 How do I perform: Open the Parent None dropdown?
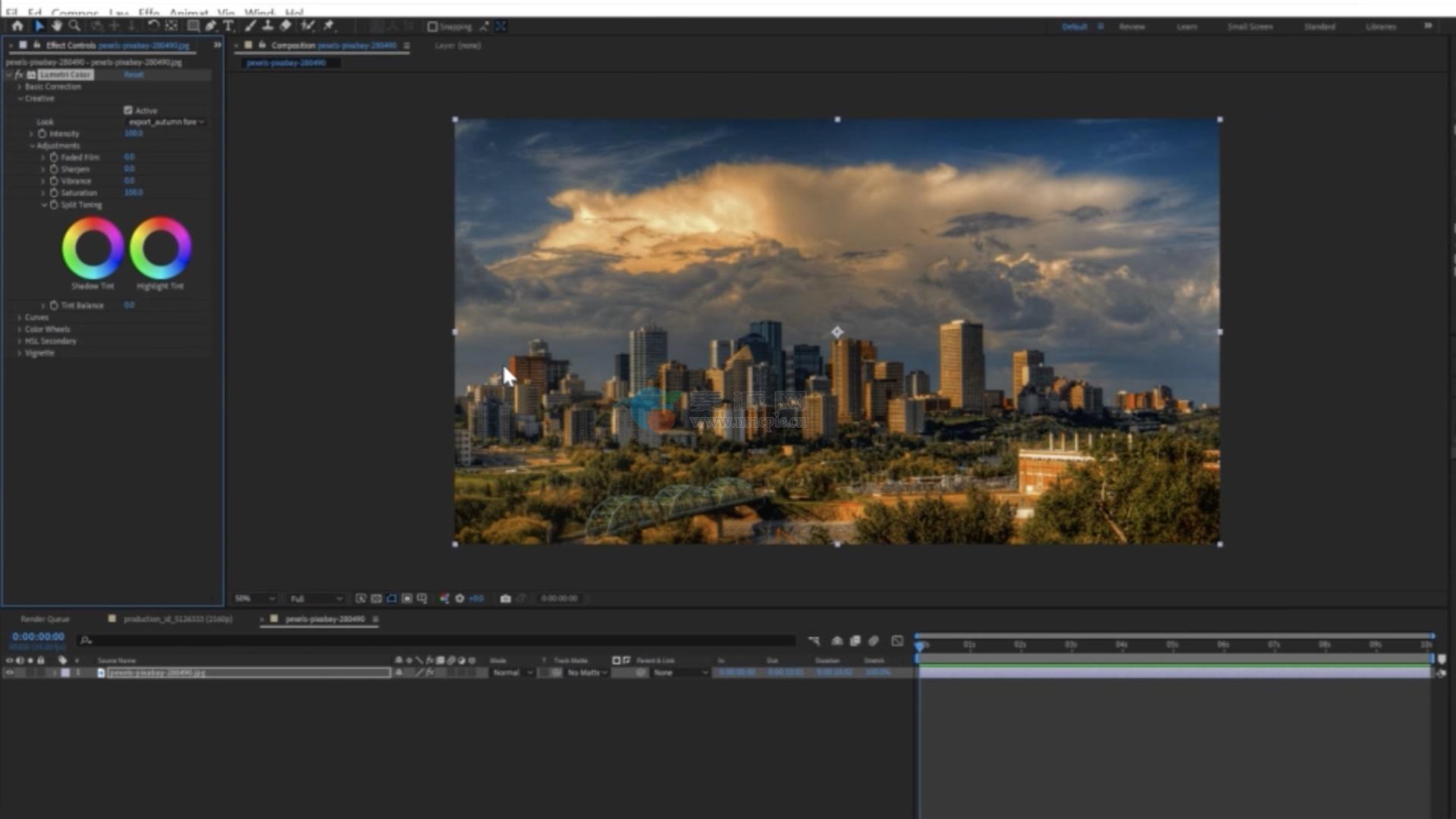coord(680,673)
